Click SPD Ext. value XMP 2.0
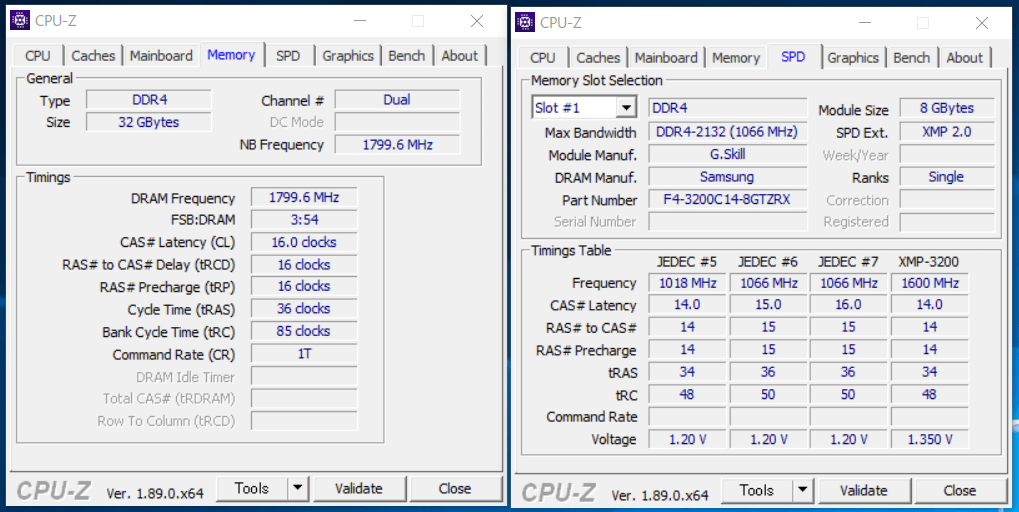 (947, 132)
